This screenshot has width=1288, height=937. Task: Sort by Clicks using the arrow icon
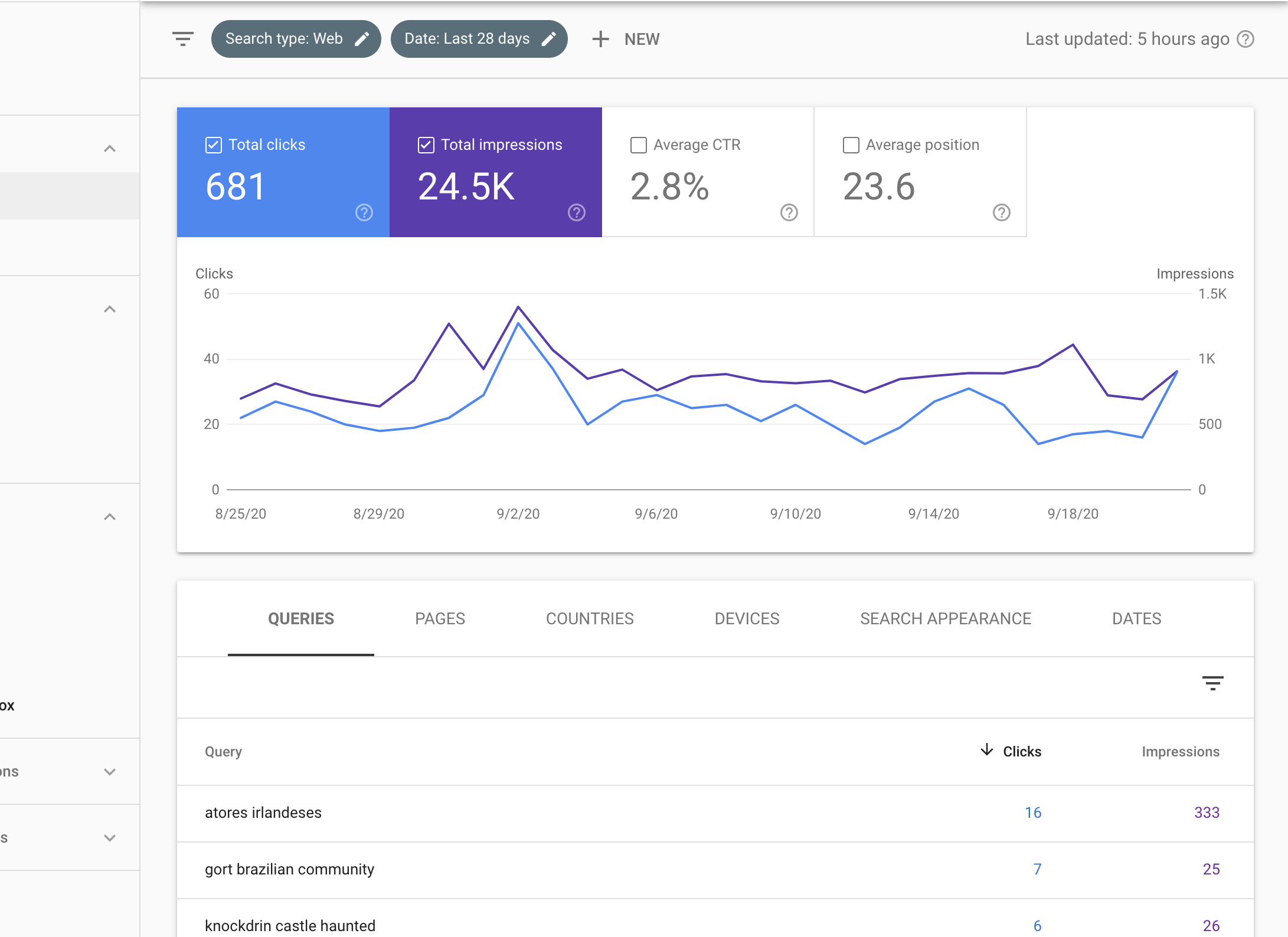pos(986,751)
